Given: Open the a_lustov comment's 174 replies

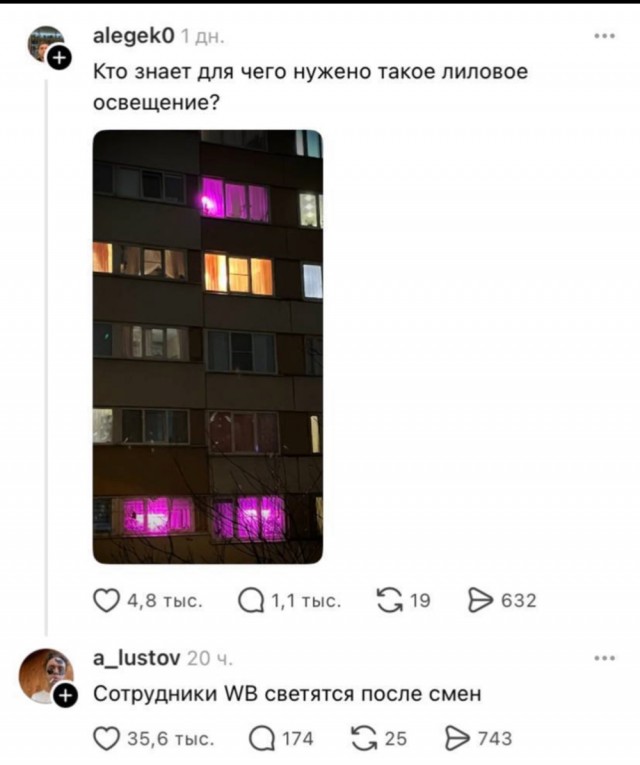Looking at the screenshot, I should click(x=262, y=739).
